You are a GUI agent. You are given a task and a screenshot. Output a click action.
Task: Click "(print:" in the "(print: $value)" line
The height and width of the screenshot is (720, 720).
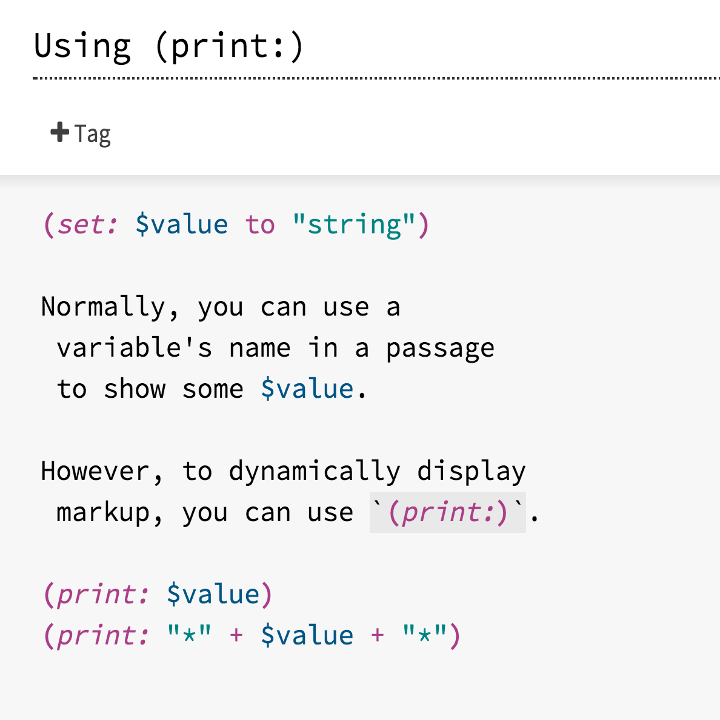95,595
